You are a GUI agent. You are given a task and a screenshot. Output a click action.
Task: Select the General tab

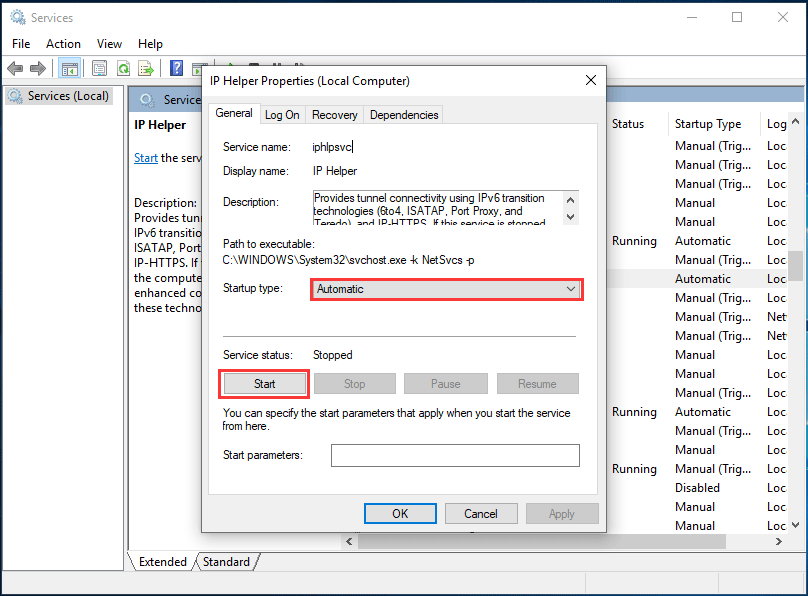(x=234, y=114)
